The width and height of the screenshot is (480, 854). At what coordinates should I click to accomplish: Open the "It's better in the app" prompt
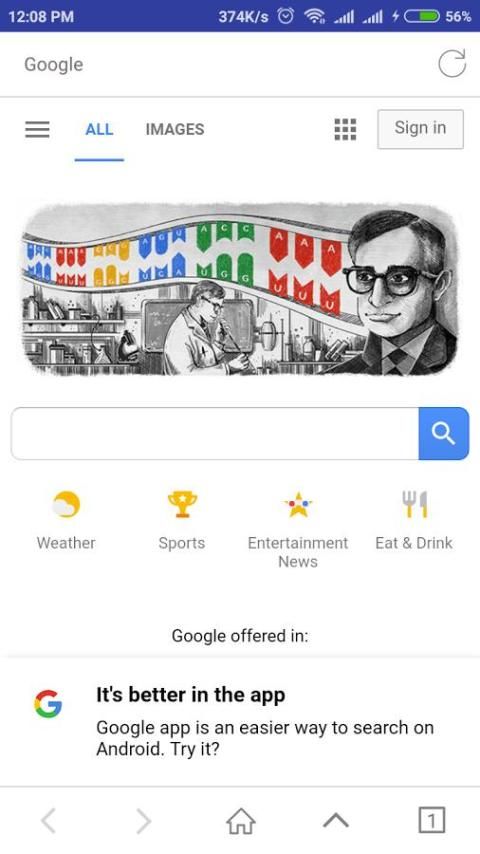click(x=240, y=722)
